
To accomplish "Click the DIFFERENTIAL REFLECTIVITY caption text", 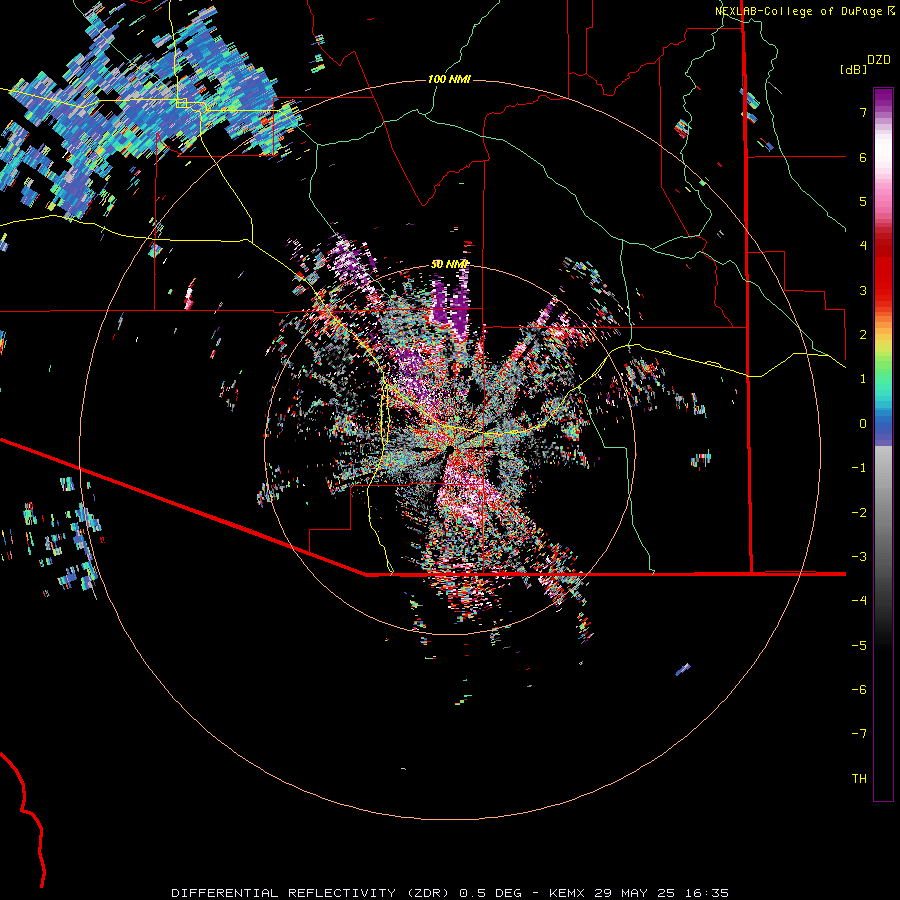I will (284, 893).
